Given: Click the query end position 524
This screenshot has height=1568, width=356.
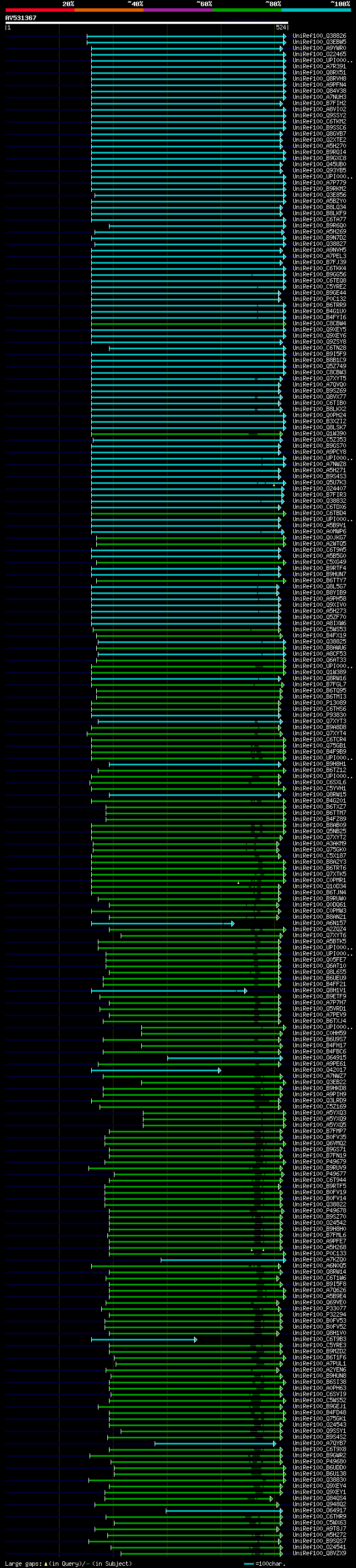Looking at the screenshot, I should [x=281, y=27].
